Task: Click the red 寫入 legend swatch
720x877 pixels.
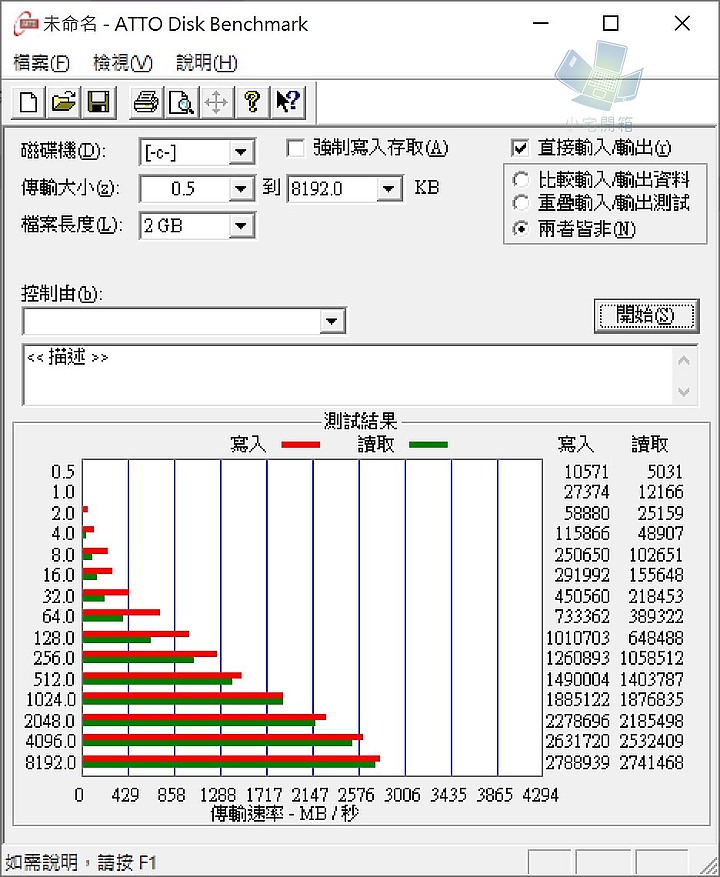Action: [x=300, y=445]
